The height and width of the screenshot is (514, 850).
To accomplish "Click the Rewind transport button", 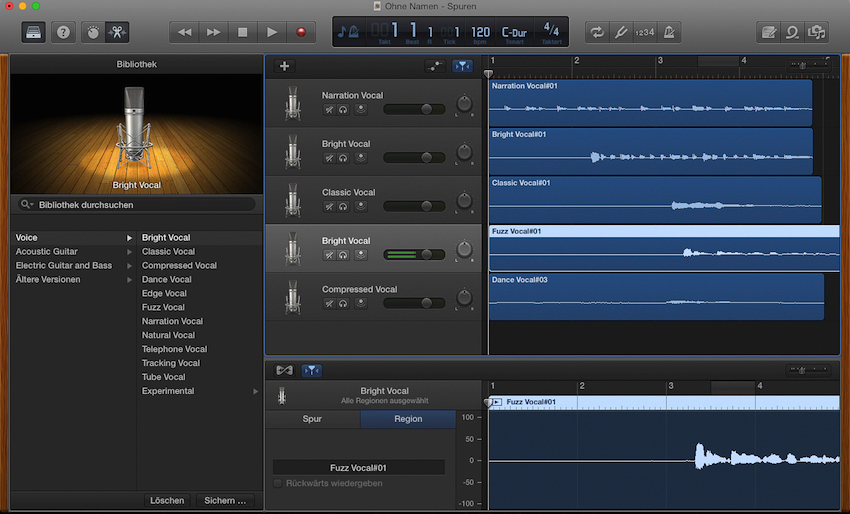I will 184,32.
